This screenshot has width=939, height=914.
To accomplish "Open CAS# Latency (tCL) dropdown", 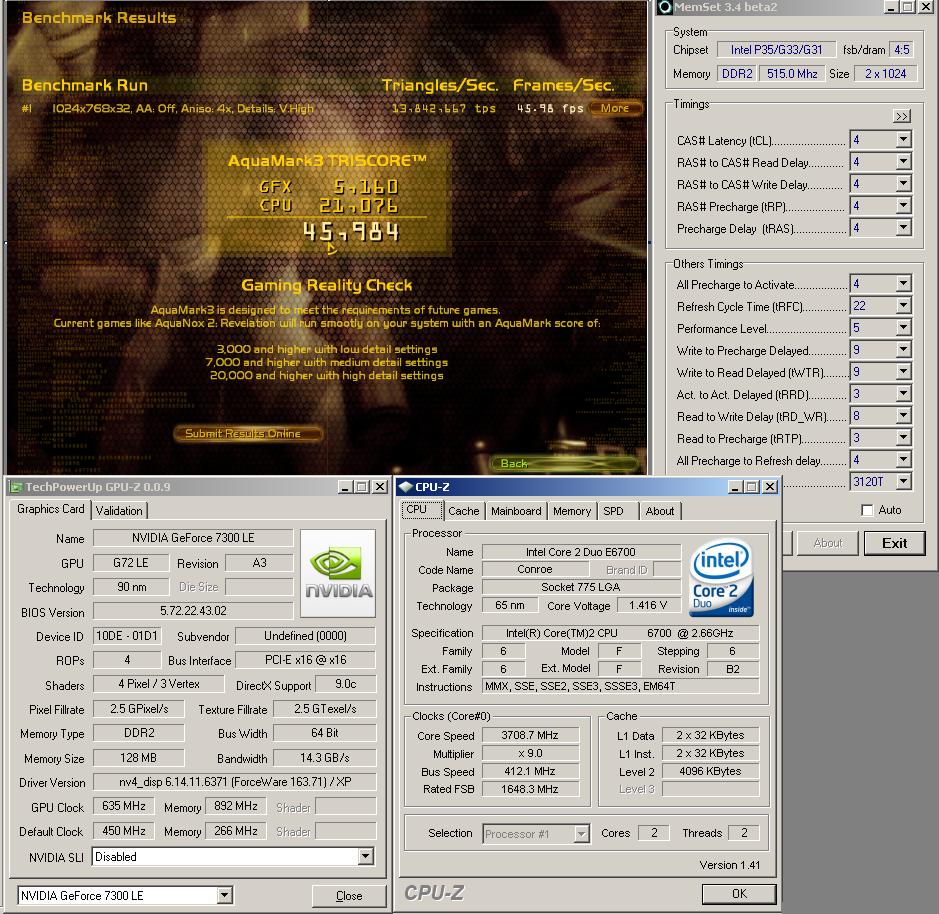I will tap(904, 140).
